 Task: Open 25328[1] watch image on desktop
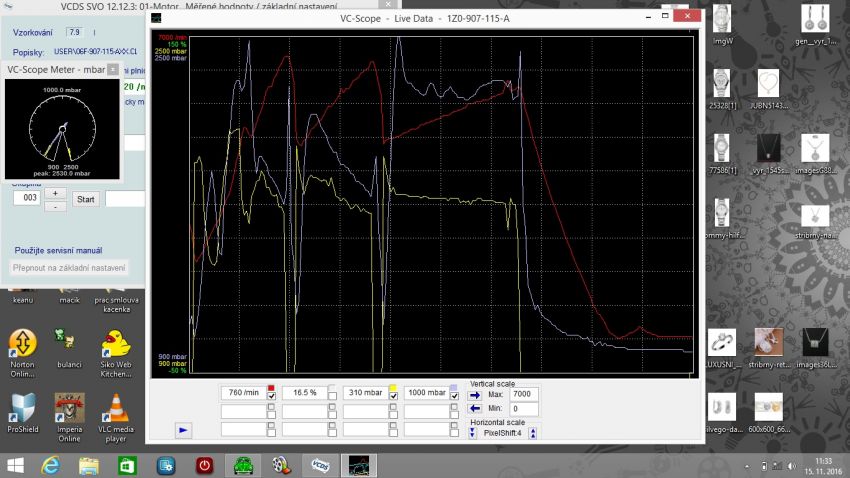722,89
